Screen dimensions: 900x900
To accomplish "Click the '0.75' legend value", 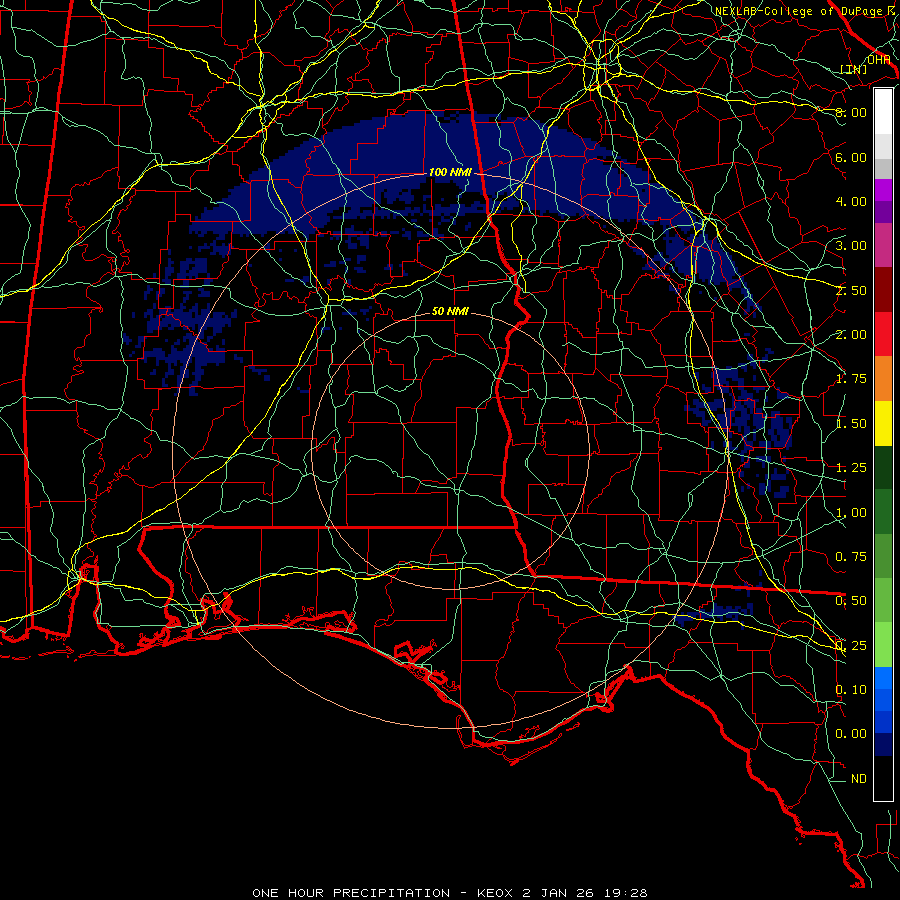I will pyautogui.click(x=851, y=557).
